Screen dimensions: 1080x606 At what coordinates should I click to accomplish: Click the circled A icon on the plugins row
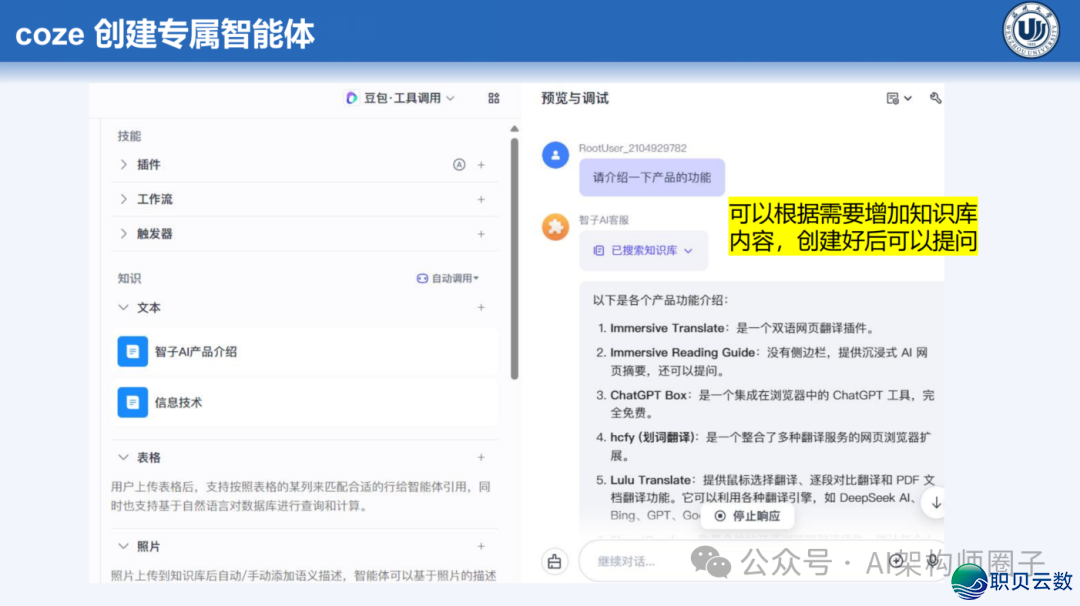459,165
